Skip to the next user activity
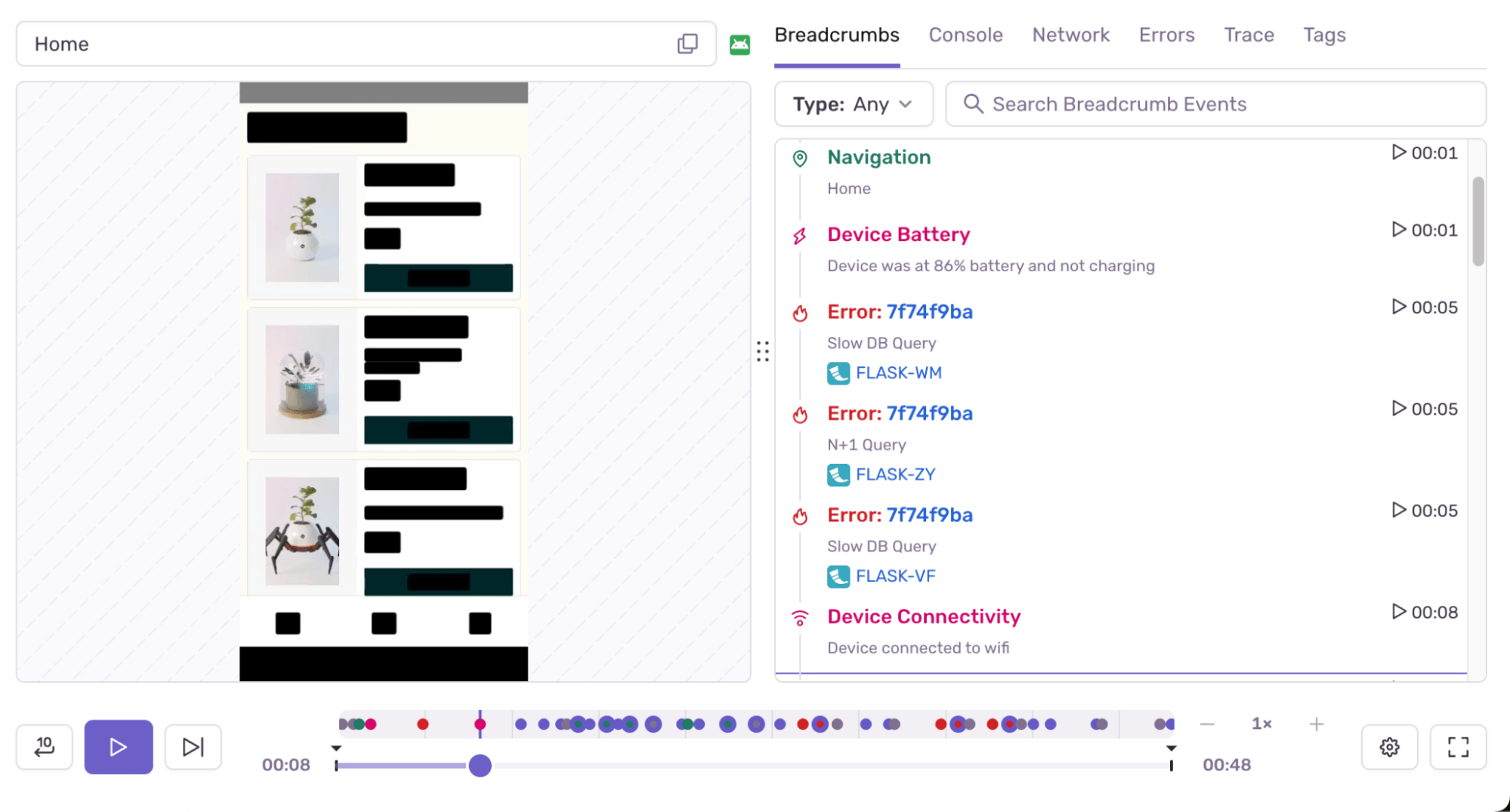The image size is (1510, 812). tap(193, 747)
